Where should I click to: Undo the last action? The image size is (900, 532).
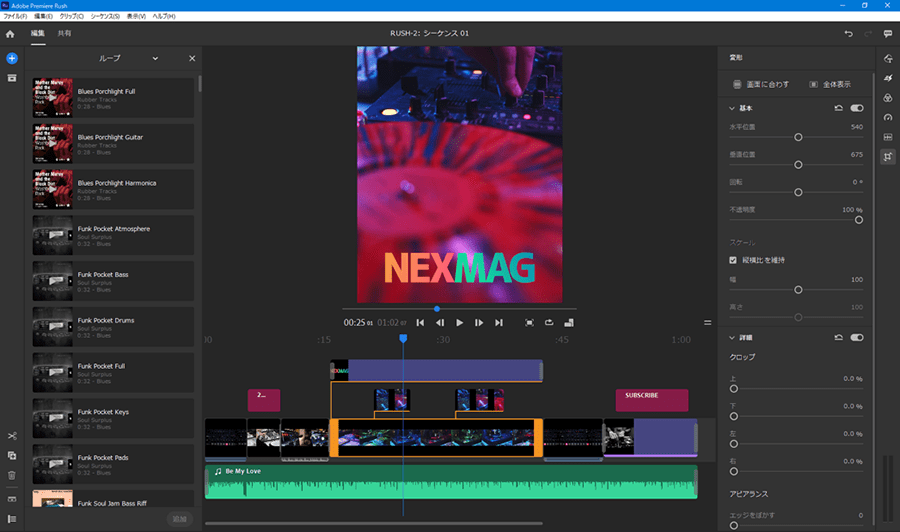click(848, 34)
